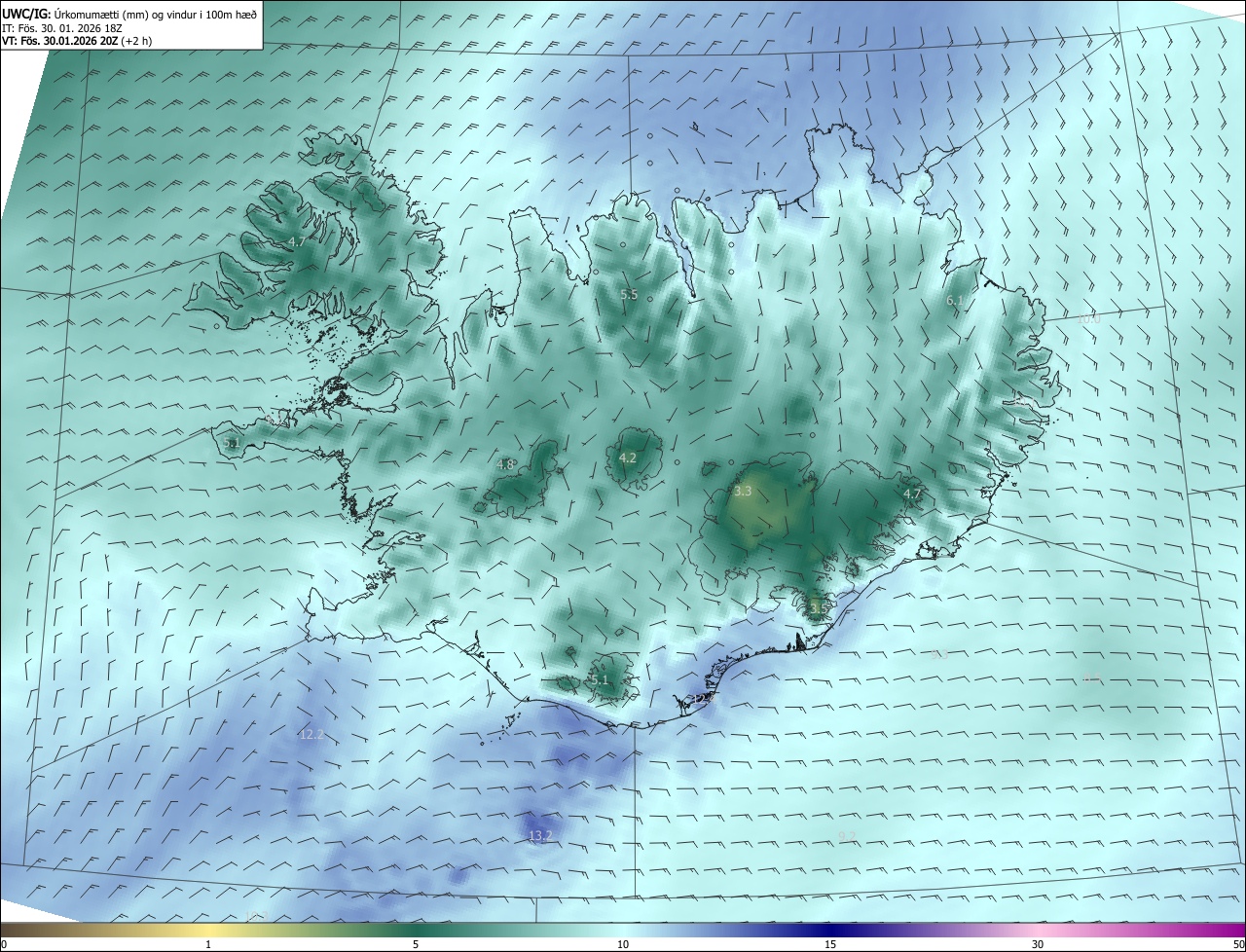Click the "VT: Fös. 30.01.2026 20Z (+2 h)" line

[77, 41]
